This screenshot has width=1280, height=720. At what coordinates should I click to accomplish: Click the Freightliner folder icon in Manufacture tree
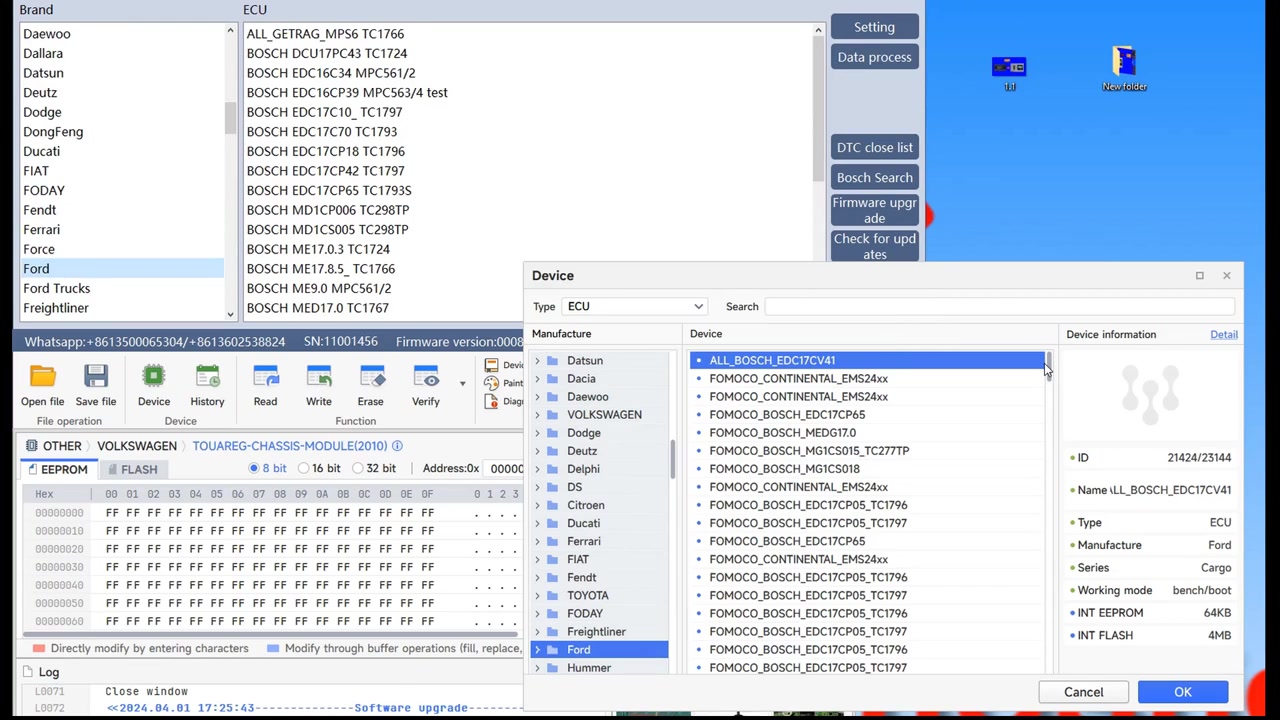pyautogui.click(x=553, y=632)
